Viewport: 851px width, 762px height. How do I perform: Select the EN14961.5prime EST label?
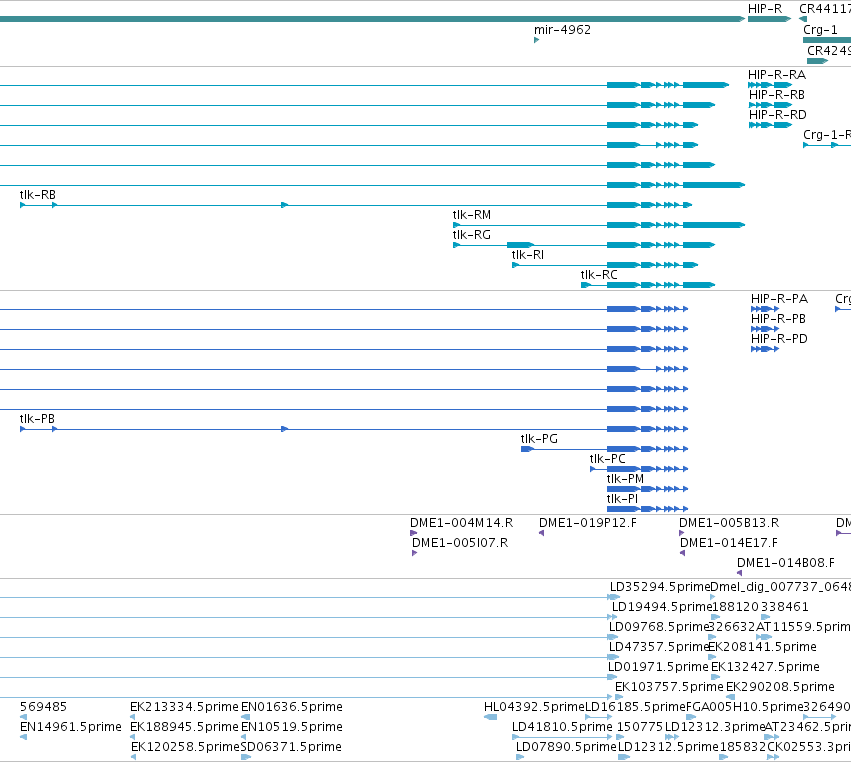71,727
